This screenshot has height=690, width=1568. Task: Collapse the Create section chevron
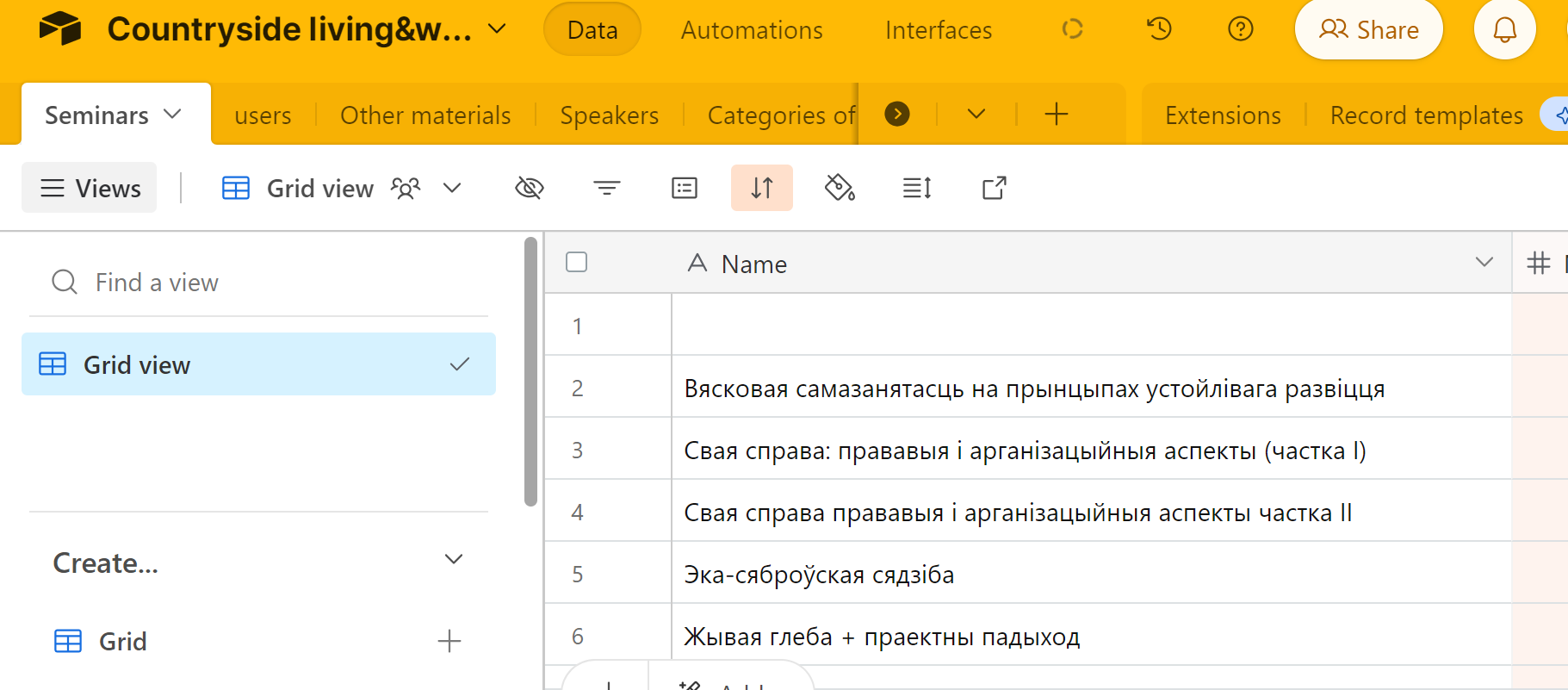pos(454,560)
